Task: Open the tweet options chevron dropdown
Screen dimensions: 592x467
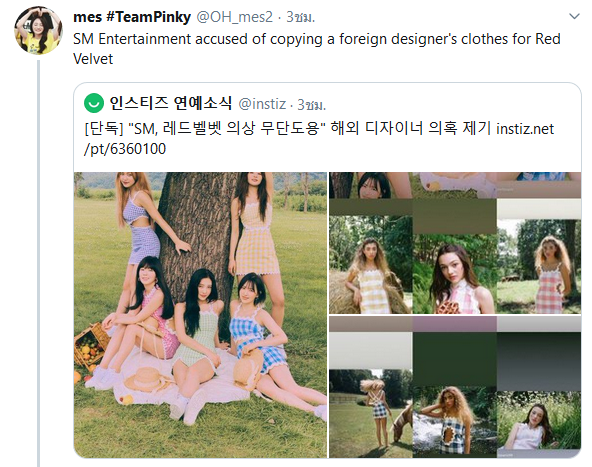Action: (x=574, y=17)
